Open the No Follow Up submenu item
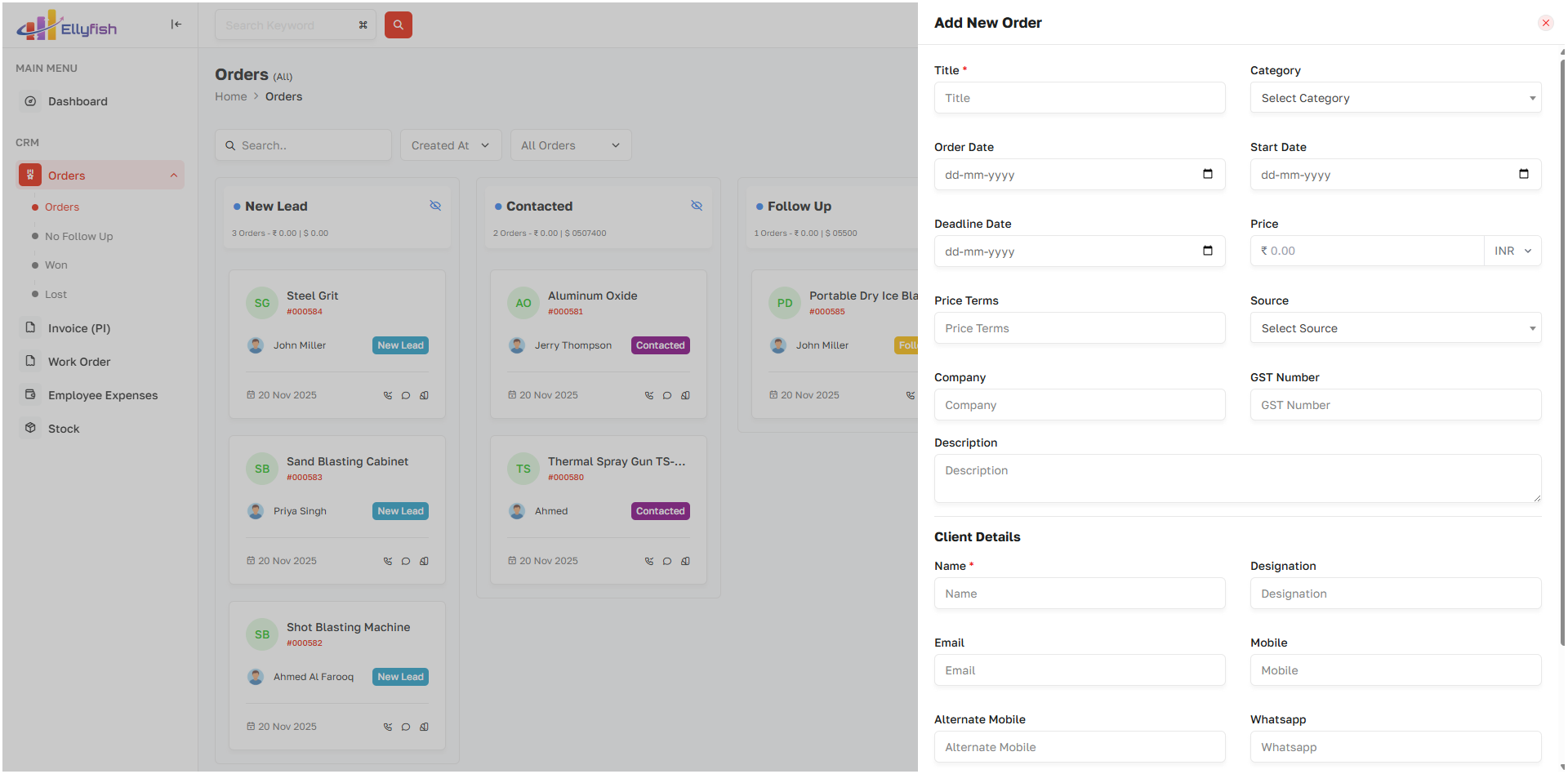Image resolution: width=1568 pixels, height=774 pixels. 78,237
